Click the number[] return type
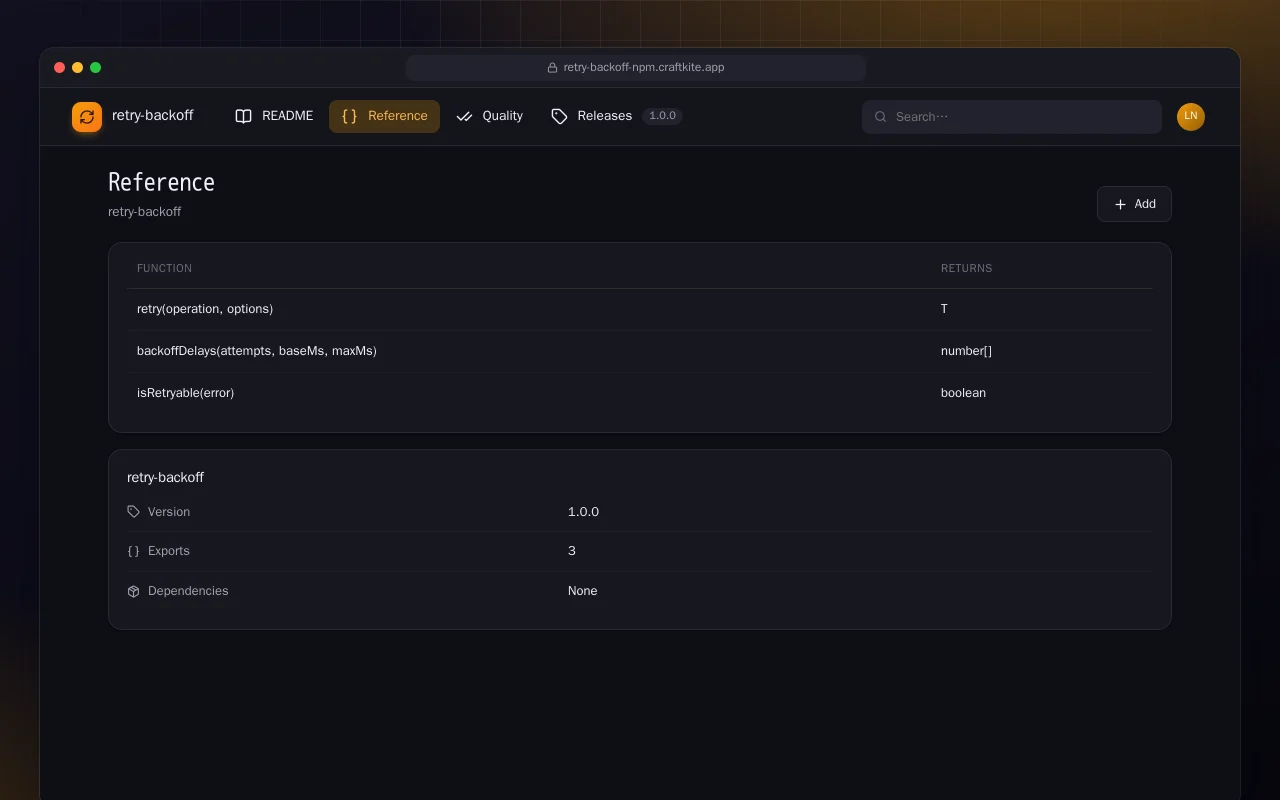This screenshot has width=1280, height=800. tap(966, 351)
